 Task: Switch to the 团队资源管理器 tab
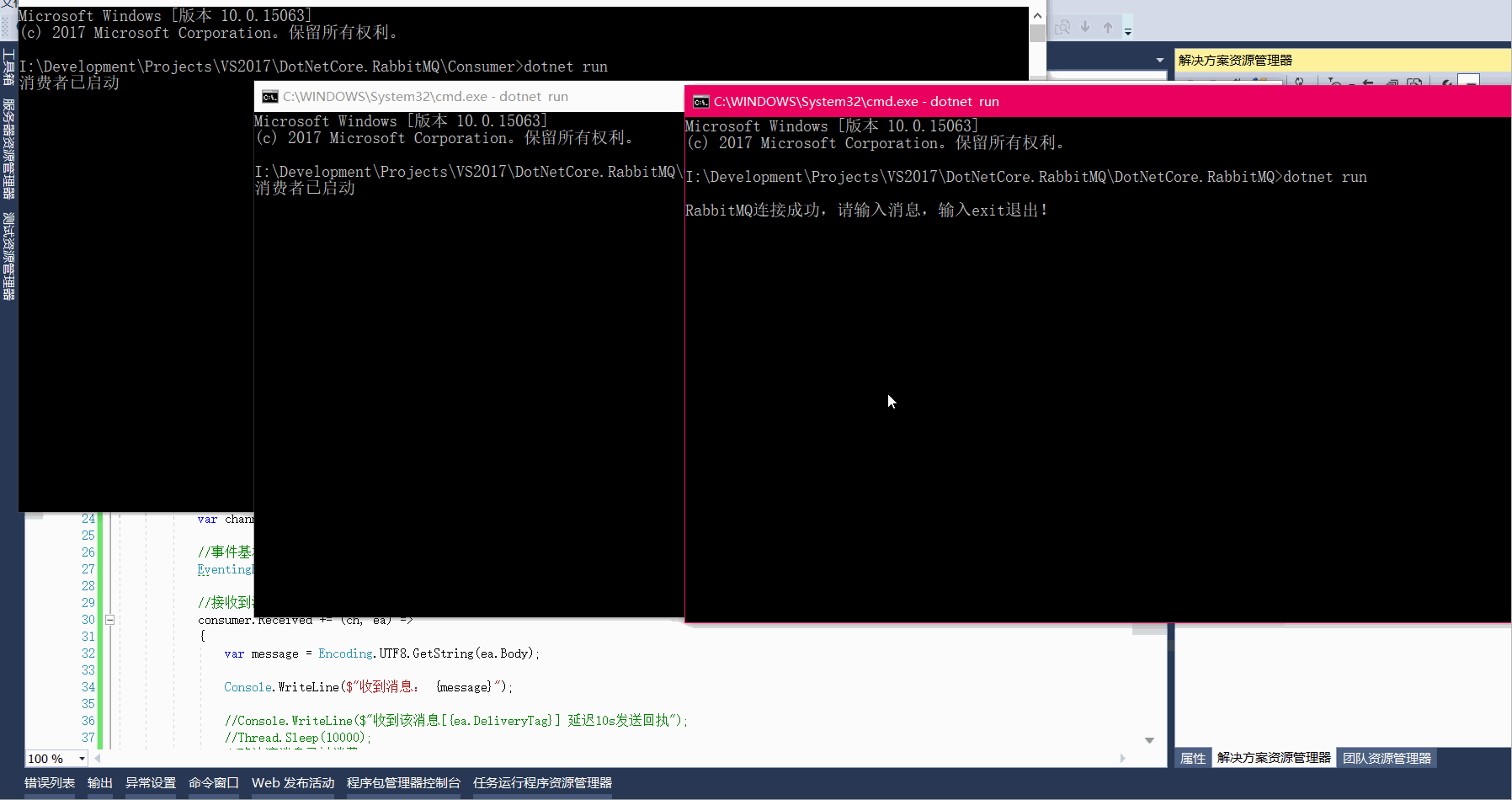point(1387,758)
